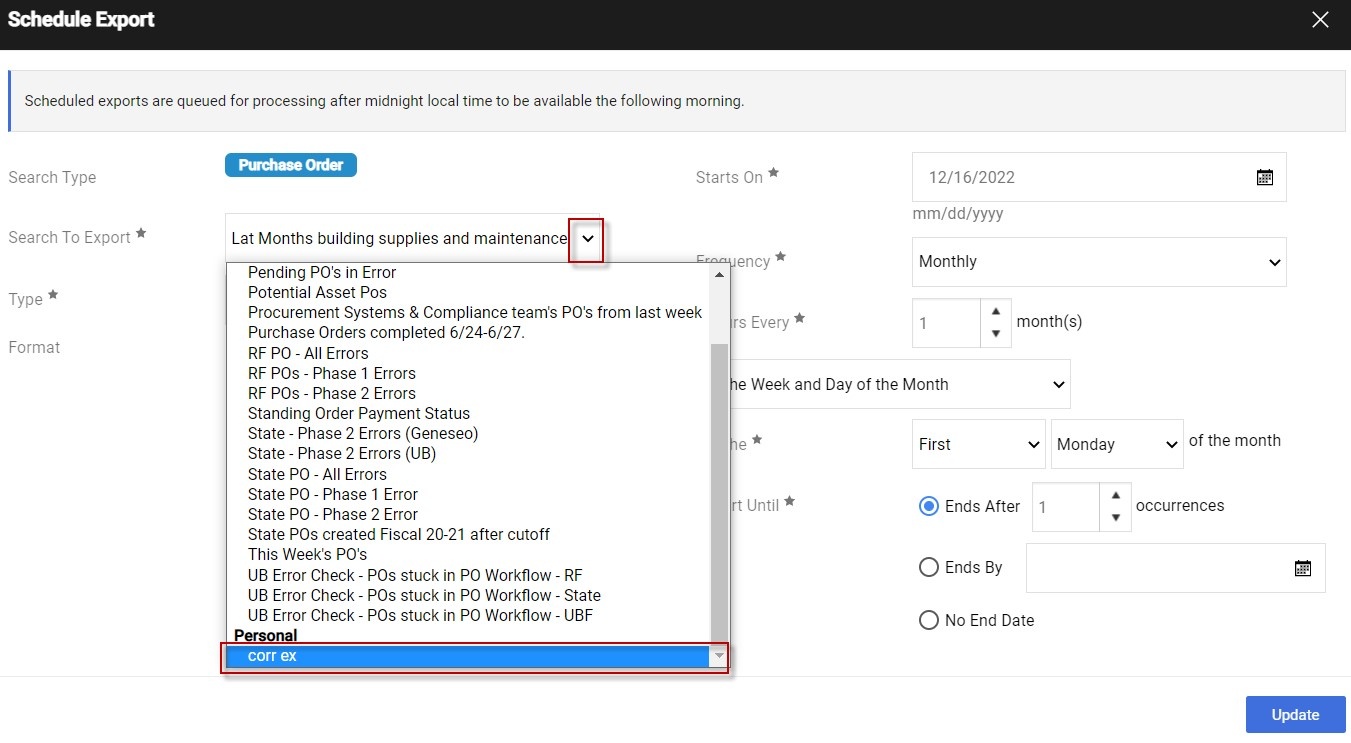1351x743 pixels.
Task: Close the Schedule Export dialog
Action: pos(1320,20)
